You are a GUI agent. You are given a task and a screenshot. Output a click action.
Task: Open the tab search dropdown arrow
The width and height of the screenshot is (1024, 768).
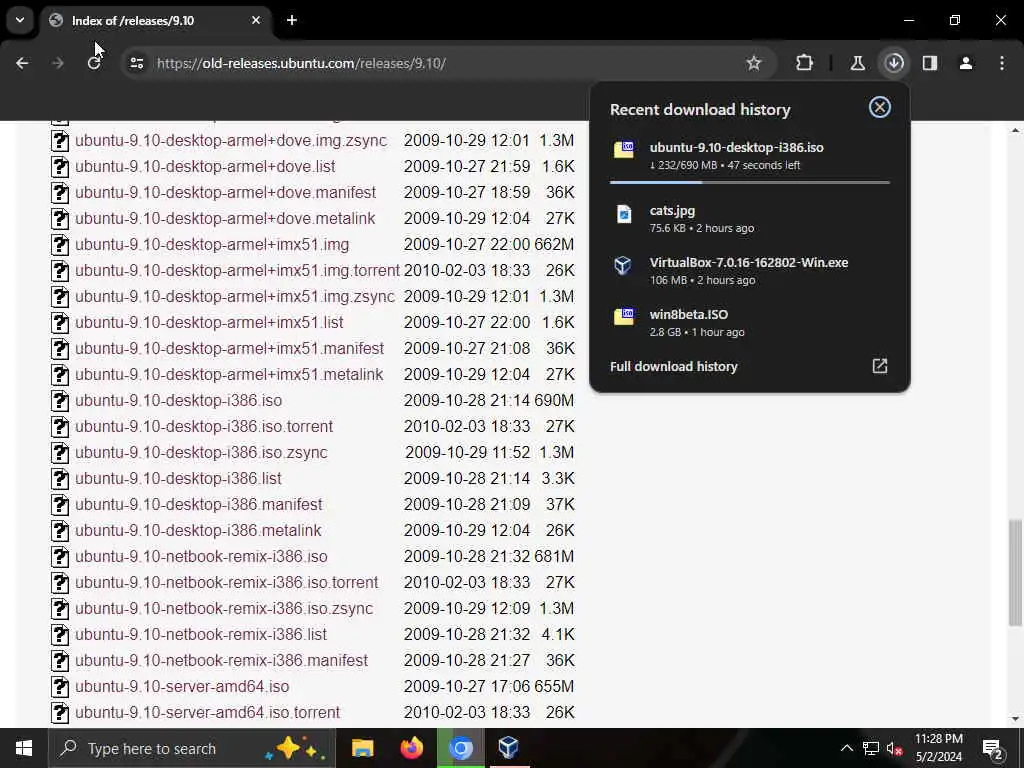pyautogui.click(x=20, y=20)
